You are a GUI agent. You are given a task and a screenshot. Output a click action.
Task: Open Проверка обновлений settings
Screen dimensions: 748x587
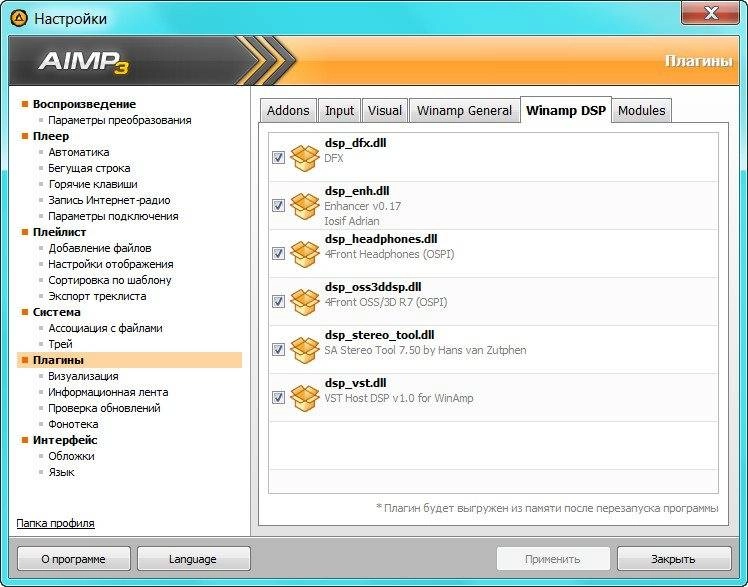104,408
